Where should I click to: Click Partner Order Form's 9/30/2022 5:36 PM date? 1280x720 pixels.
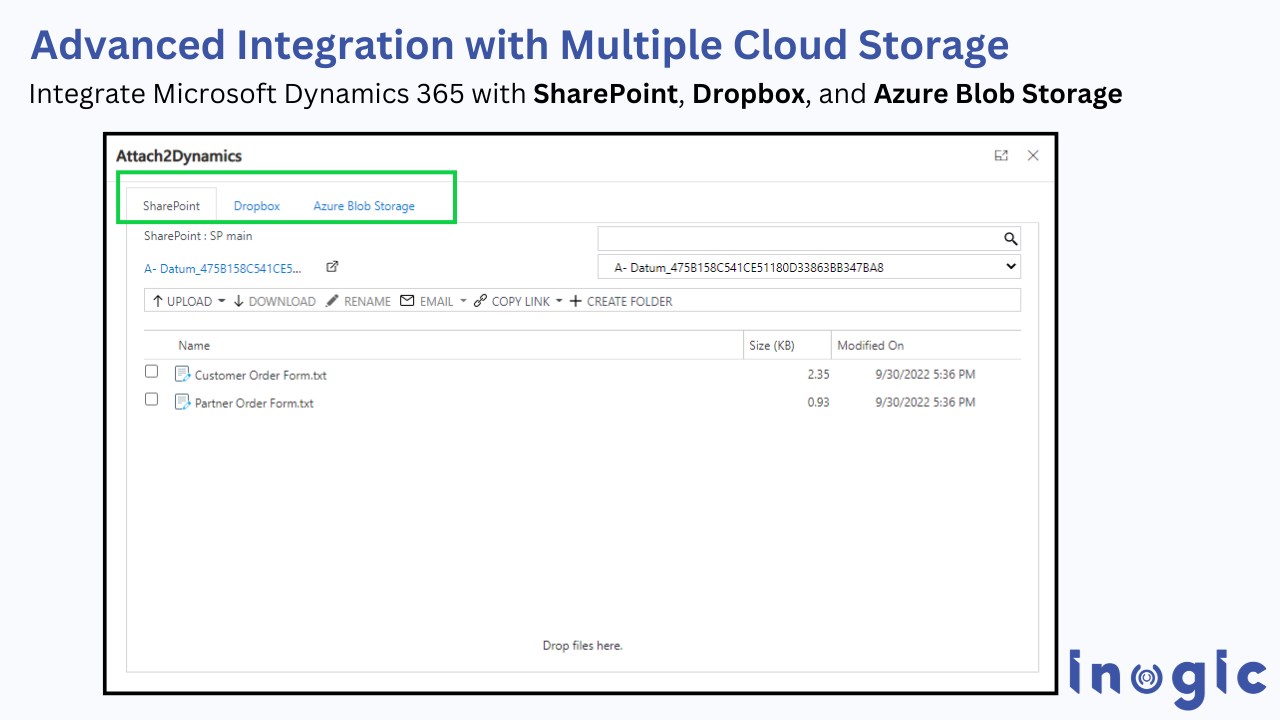coord(925,403)
